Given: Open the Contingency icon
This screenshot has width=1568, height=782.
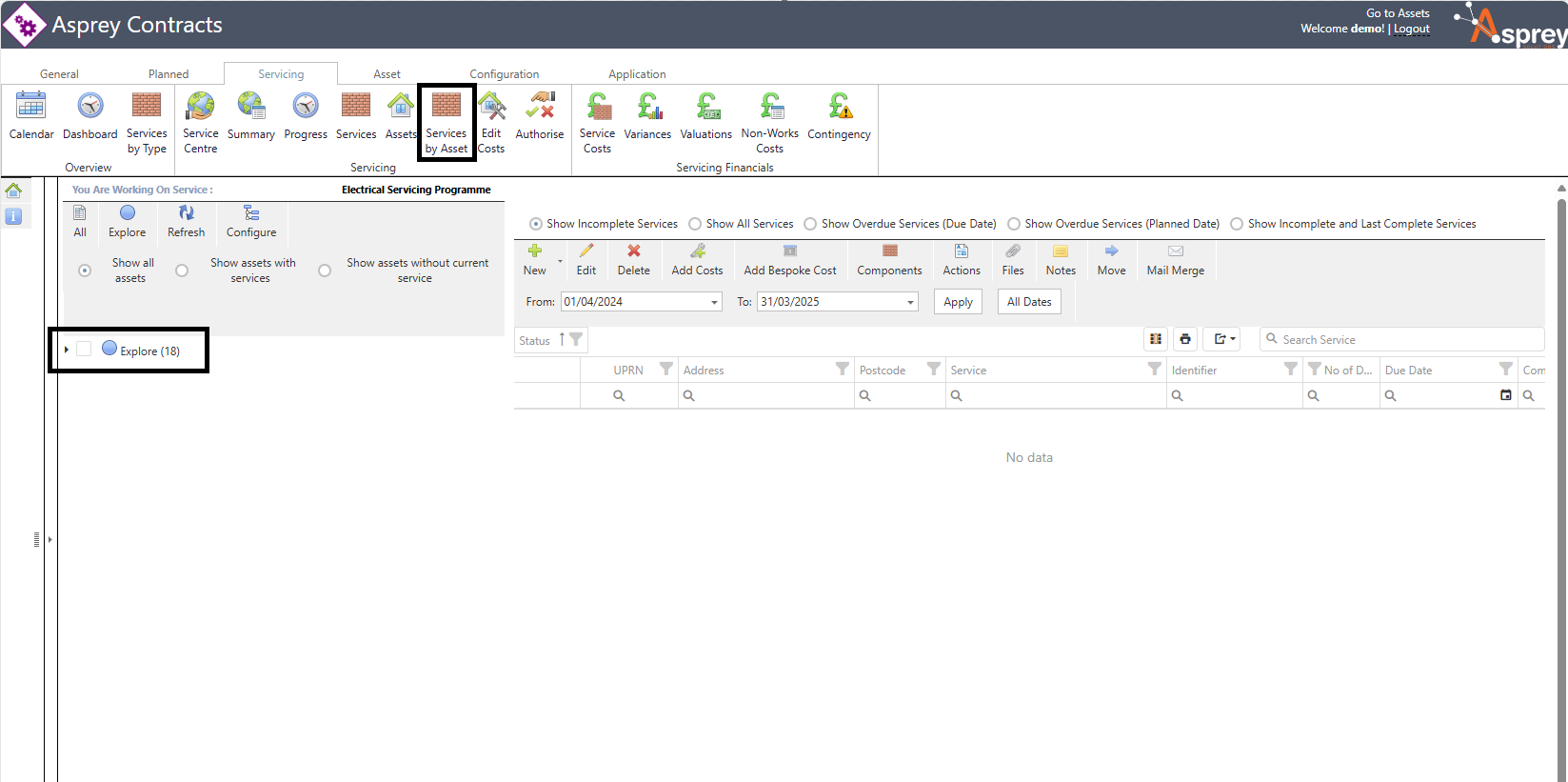Looking at the screenshot, I should 839,115.
